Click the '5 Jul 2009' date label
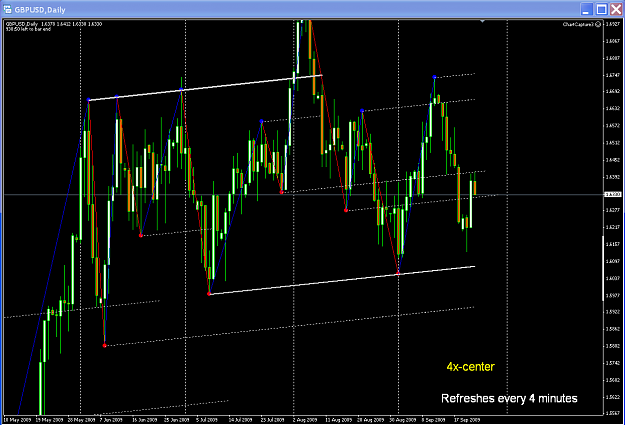625x425 pixels. coord(207,420)
